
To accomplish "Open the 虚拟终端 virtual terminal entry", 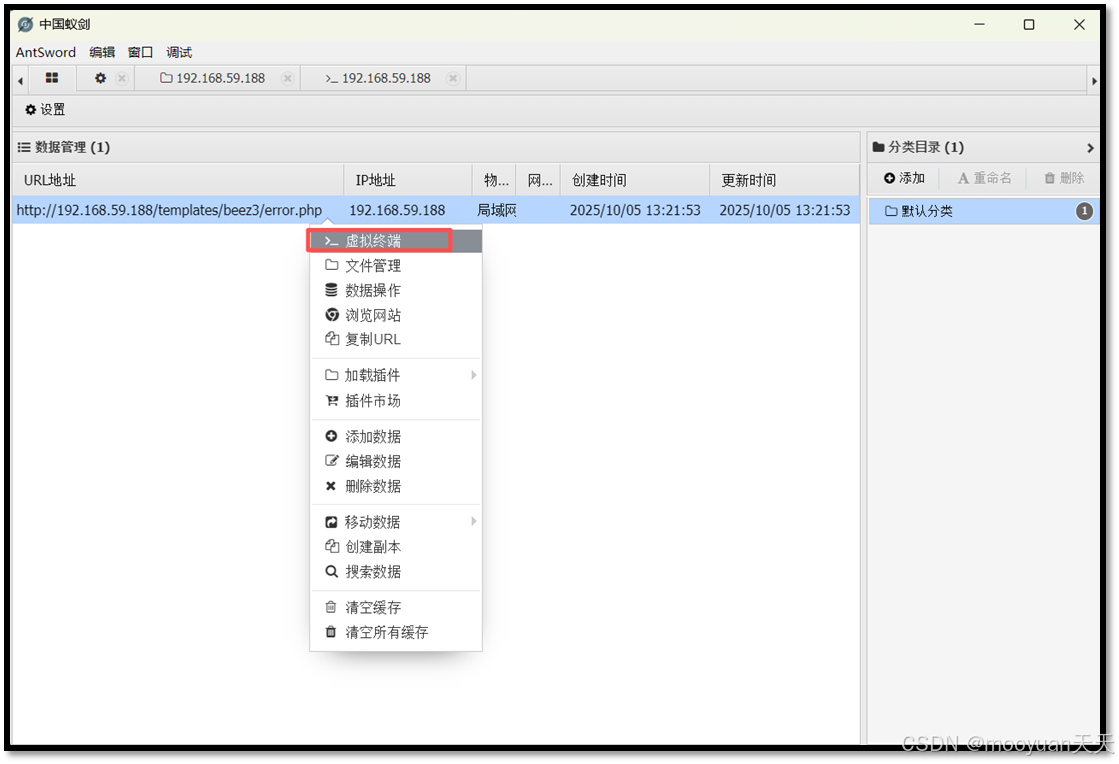I will click(x=396, y=241).
